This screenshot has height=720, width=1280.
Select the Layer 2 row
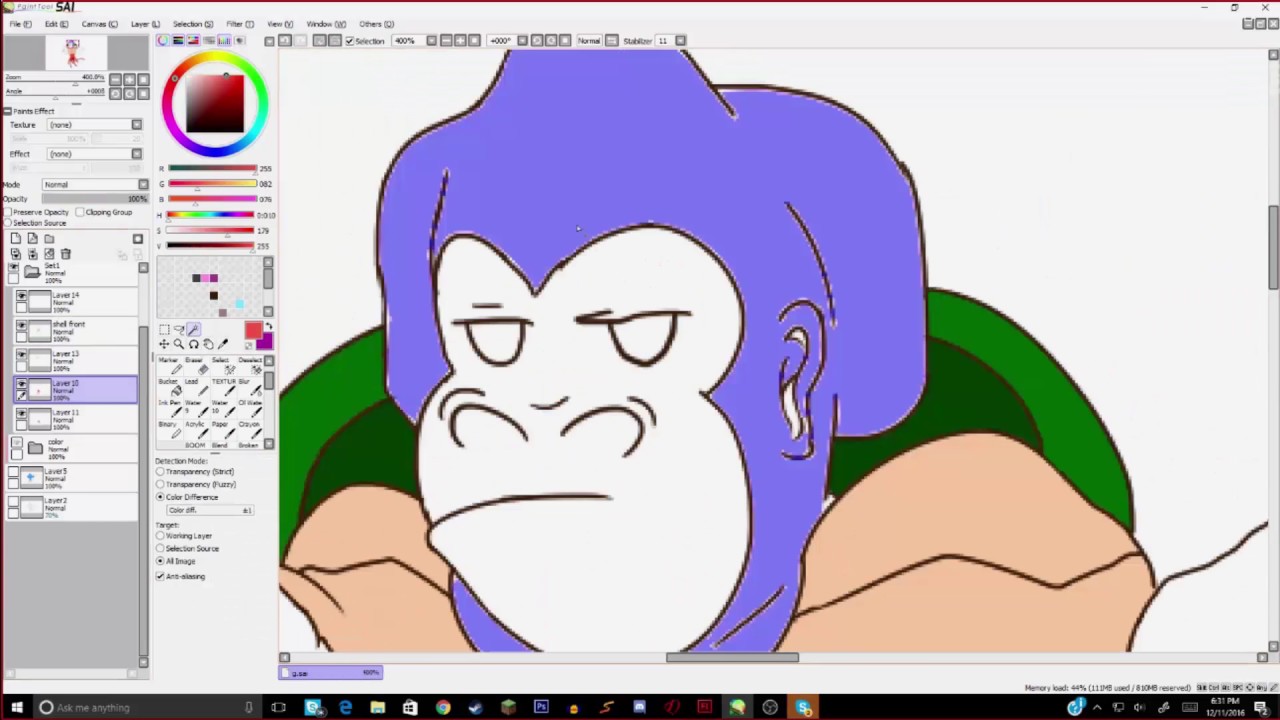coord(74,506)
